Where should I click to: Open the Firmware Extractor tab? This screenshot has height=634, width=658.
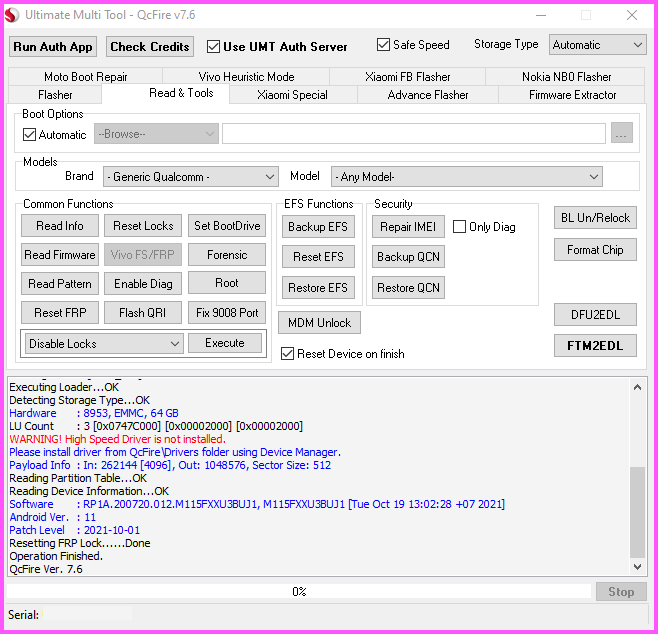pos(572,95)
